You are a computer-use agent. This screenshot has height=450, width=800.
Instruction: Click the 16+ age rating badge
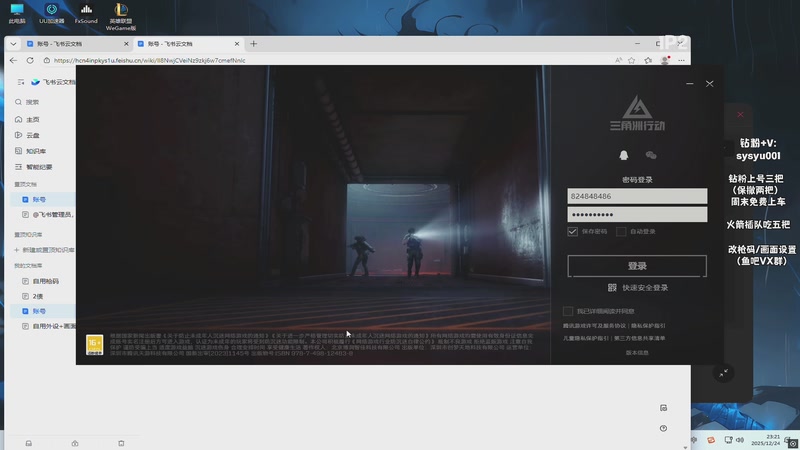click(94, 344)
